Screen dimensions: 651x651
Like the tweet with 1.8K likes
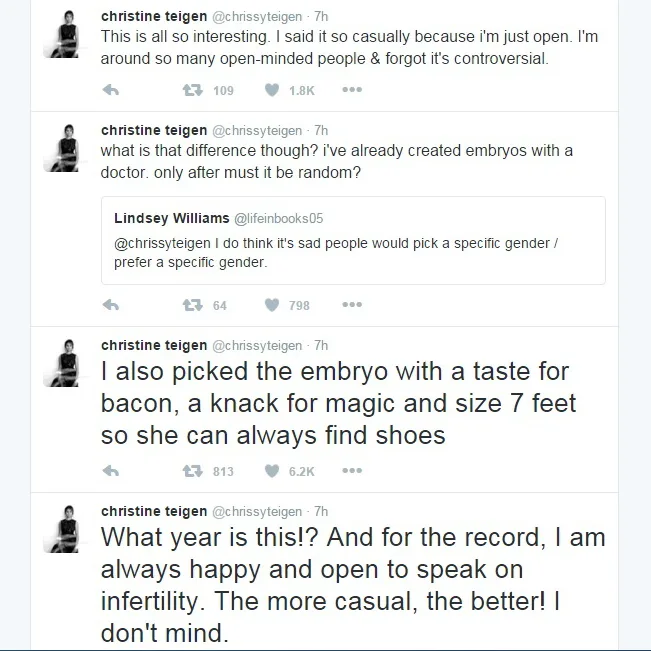coord(272,90)
